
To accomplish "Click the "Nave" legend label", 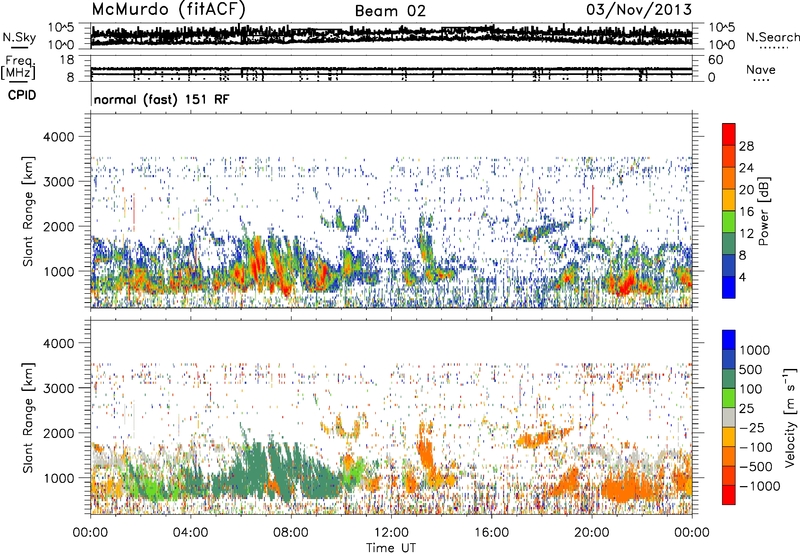I will coord(761,69).
